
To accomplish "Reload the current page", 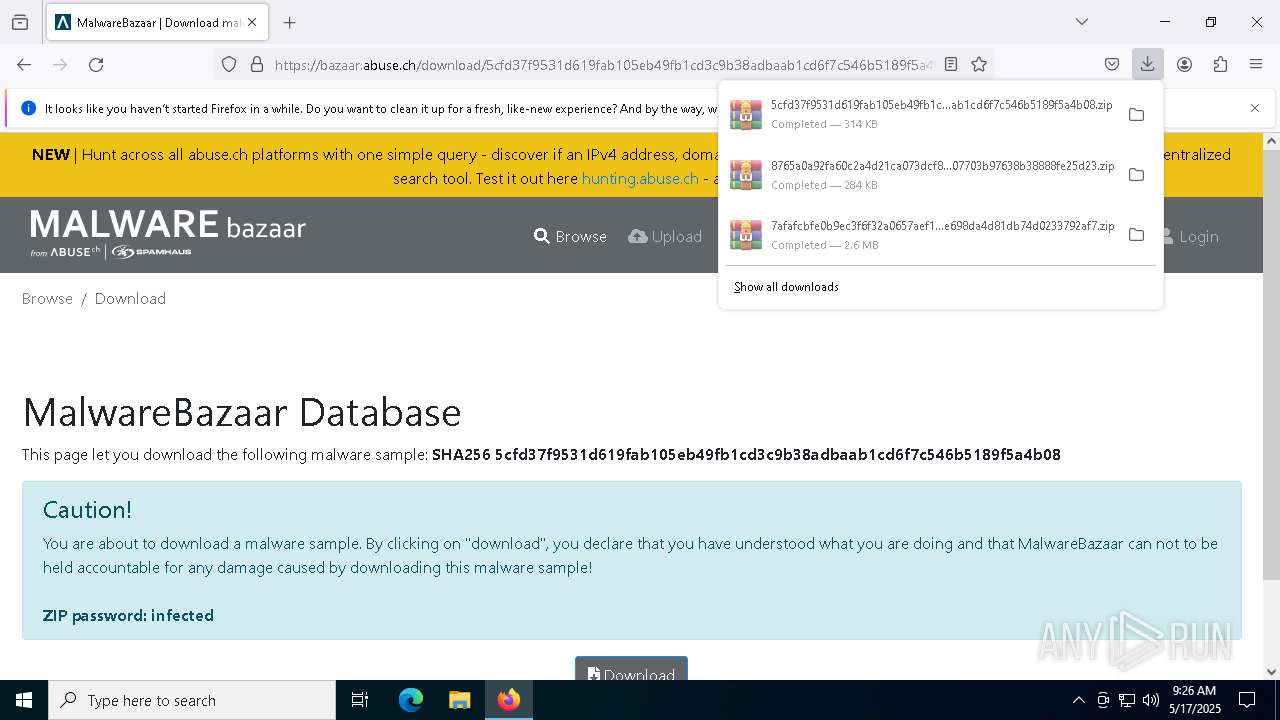I will click(x=96, y=64).
